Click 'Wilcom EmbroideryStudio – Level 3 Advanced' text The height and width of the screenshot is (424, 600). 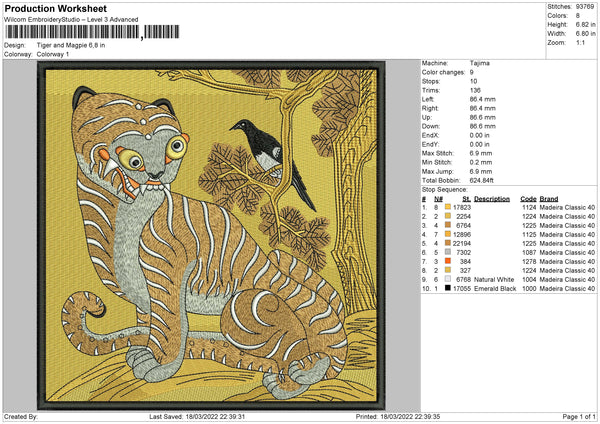click(x=71, y=20)
